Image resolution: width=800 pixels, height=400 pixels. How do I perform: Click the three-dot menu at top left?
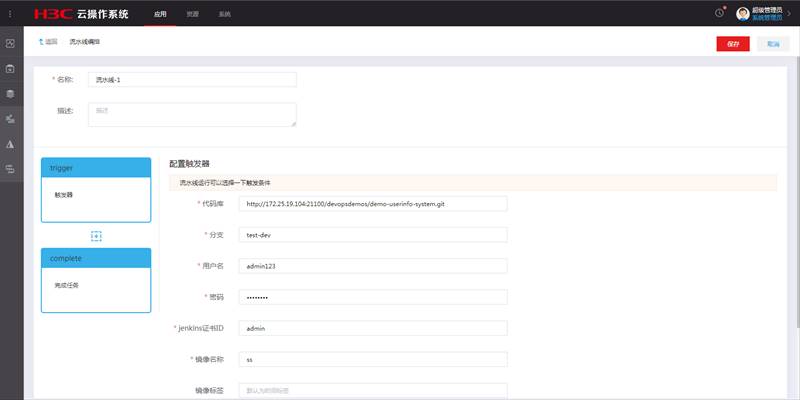pyautogui.click(x=10, y=13)
